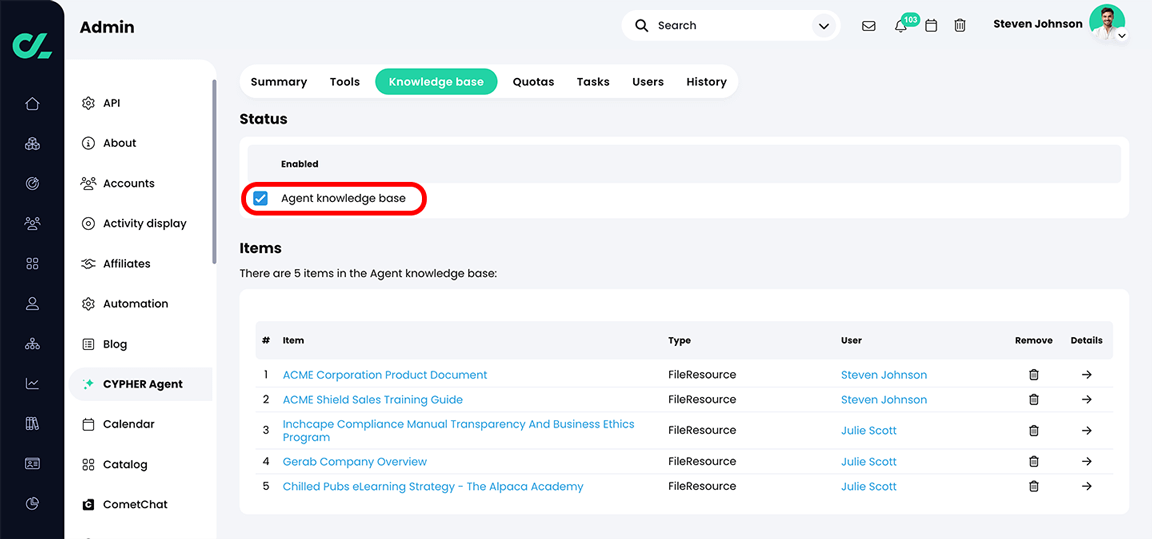Remove ACME Shield Sales Training Guide item
Viewport: 1152px width, 539px height.
[x=1034, y=399]
